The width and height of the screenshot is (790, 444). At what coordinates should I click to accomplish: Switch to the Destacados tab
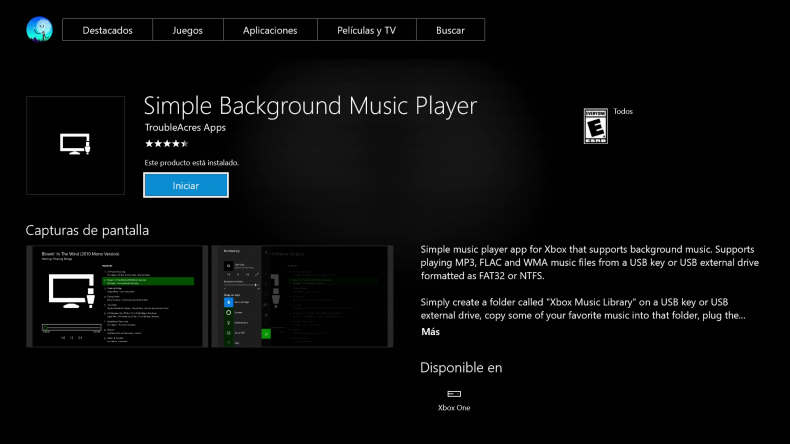point(107,30)
